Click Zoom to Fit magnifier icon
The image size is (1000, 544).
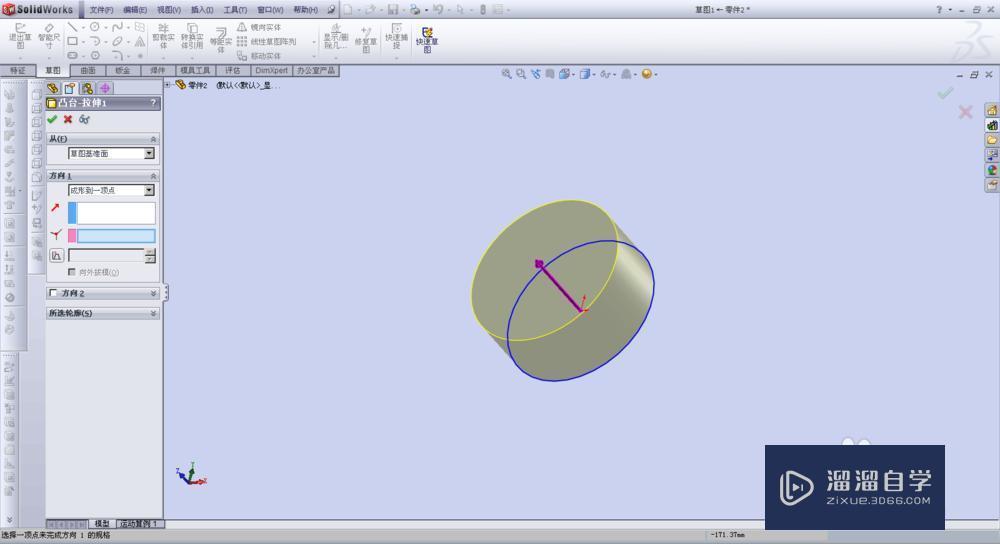click(506, 74)
